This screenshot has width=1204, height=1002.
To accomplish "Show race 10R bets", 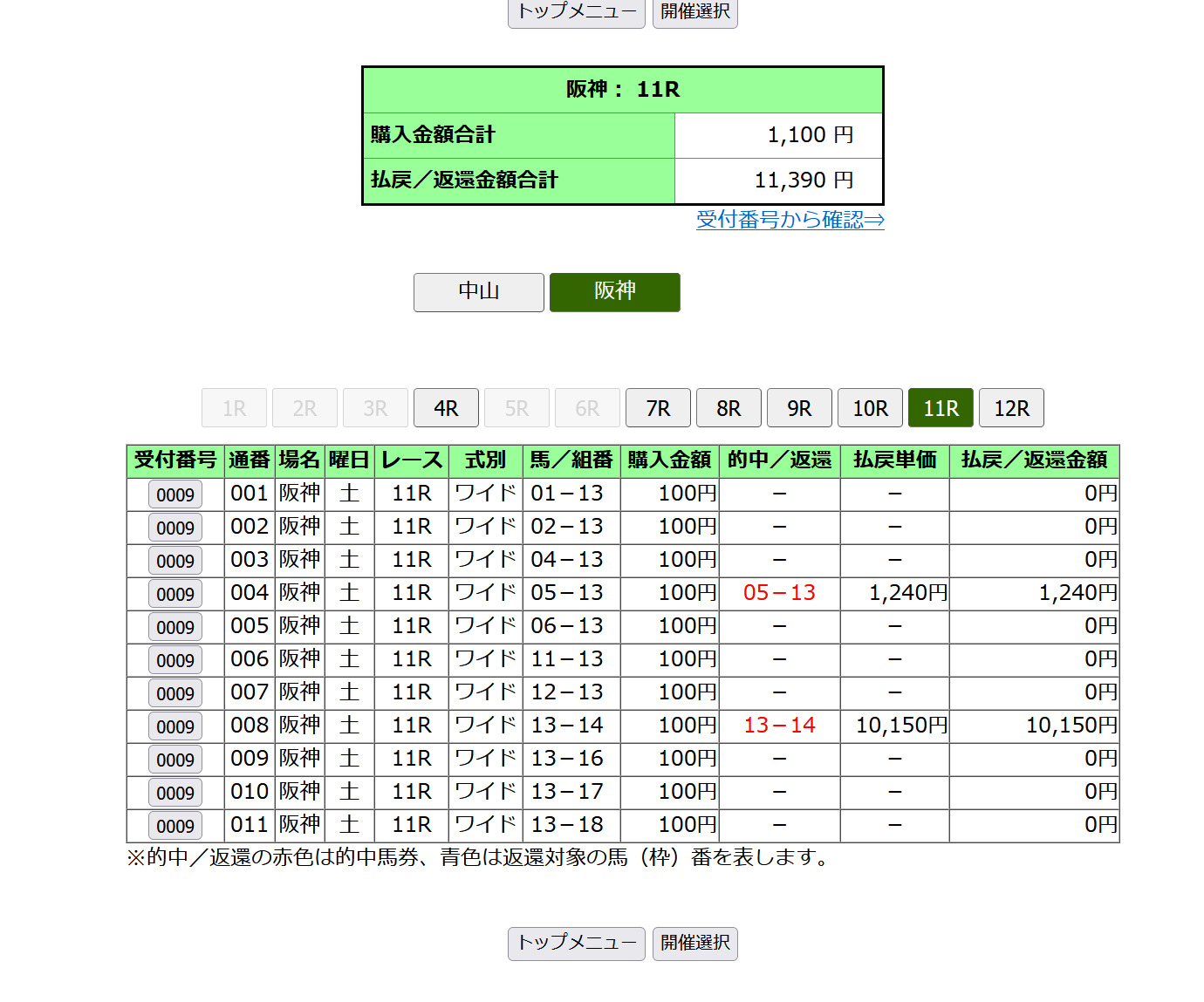I will [x=870, y=408].
